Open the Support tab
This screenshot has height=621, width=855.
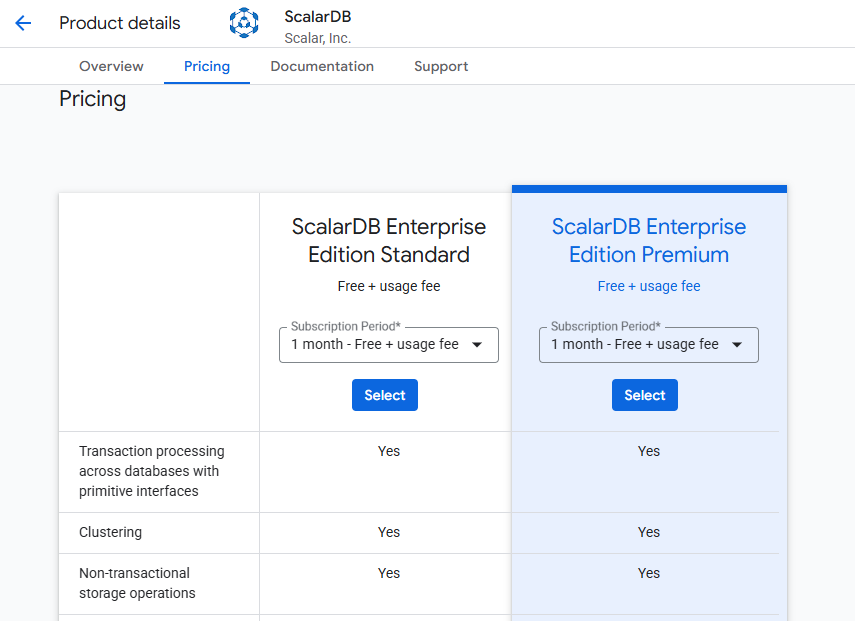click(441, 66)
